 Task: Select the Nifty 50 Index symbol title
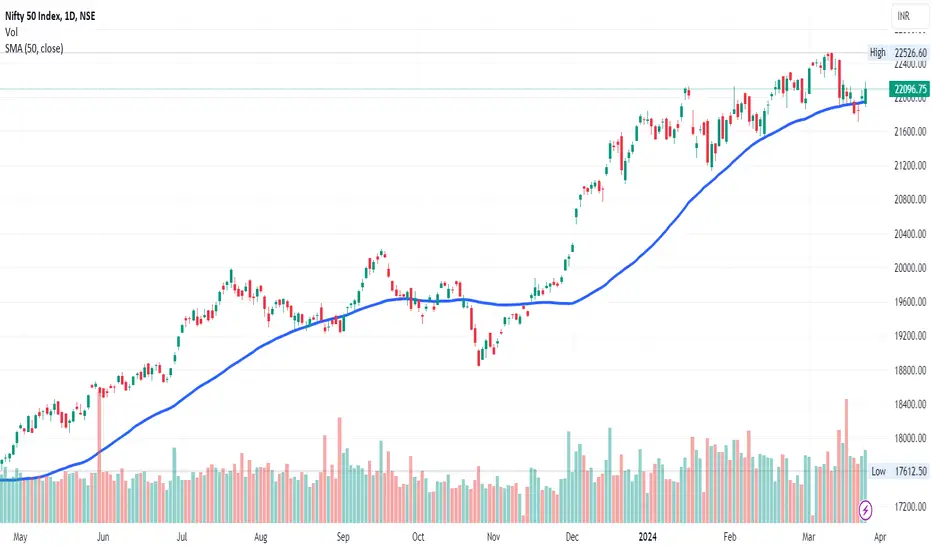pyautogui.click(x=50, y=16)
